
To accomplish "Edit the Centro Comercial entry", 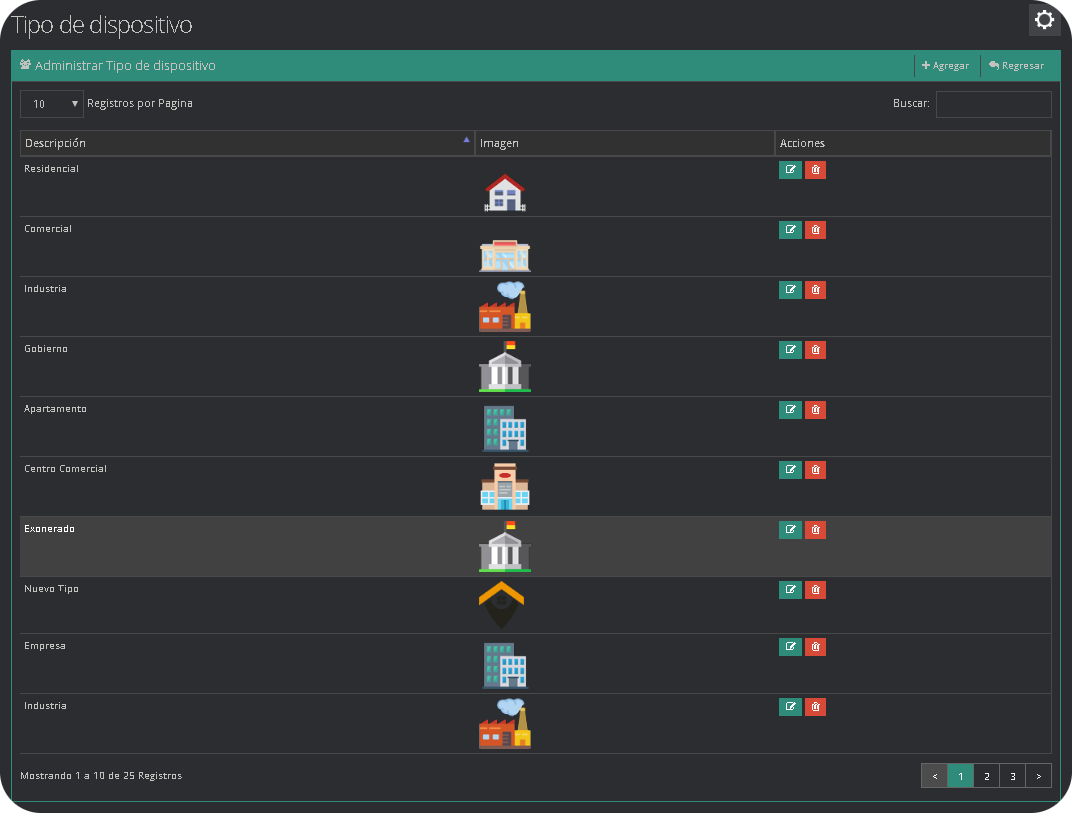I will click(790, 470).
